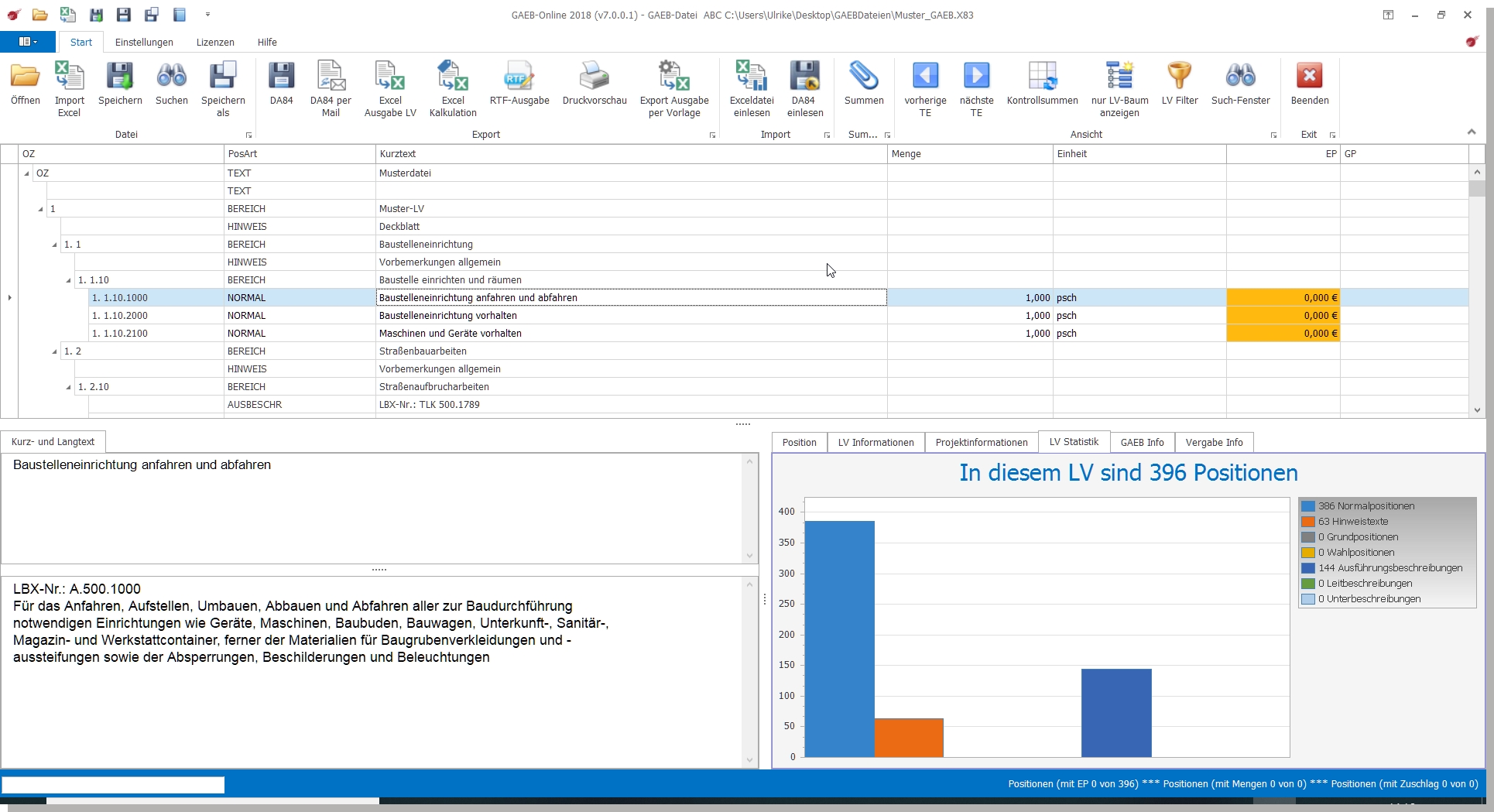Click the Kurztext column header

point(630,154)
